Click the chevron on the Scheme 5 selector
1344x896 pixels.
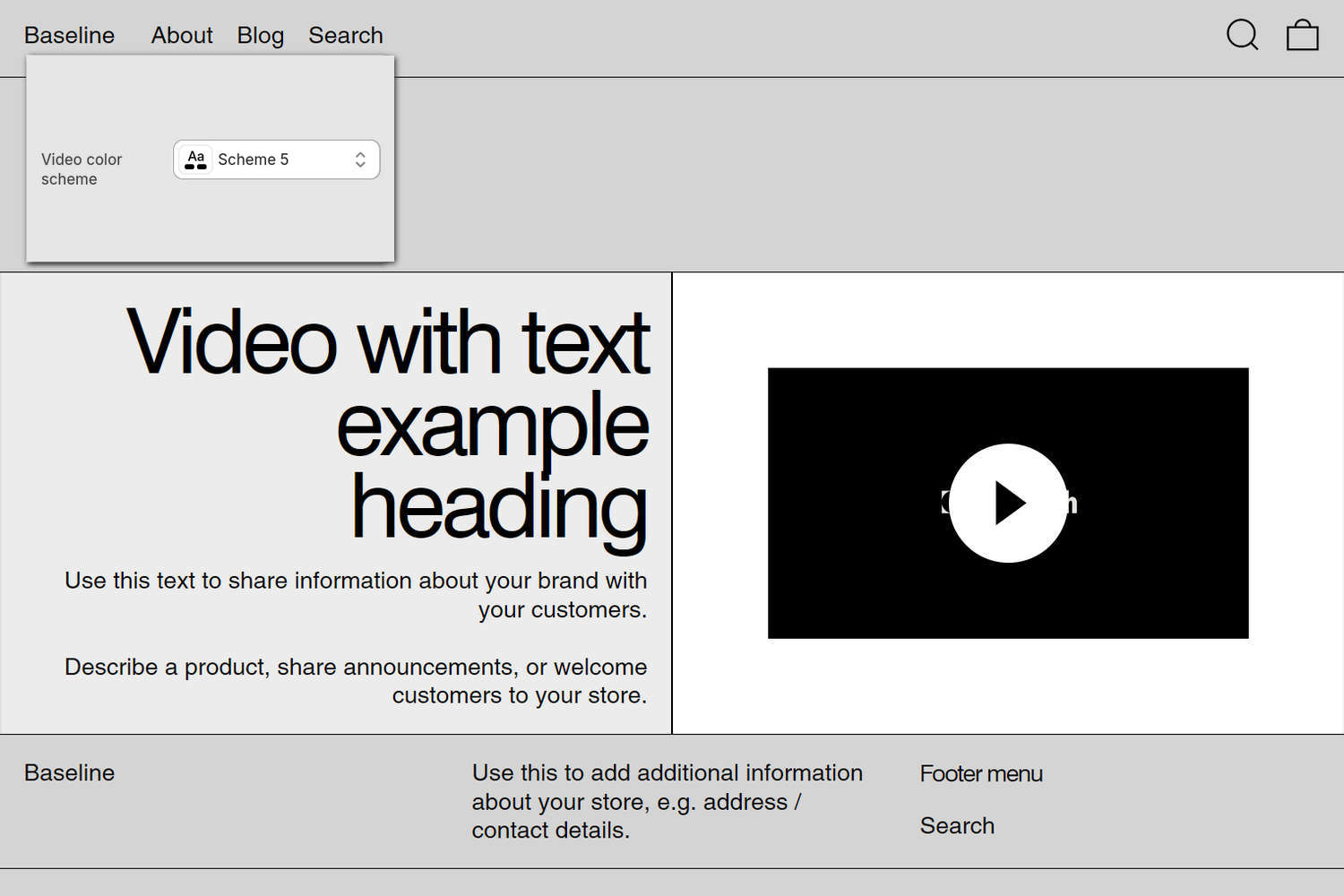click(x=360, y=159)
